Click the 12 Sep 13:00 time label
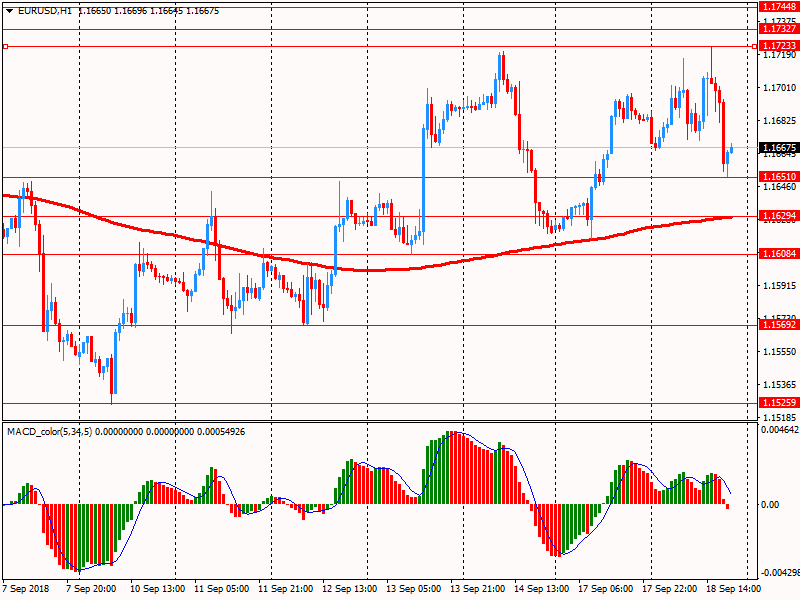Image resolution: width=800 pixels, height=600 pixels. pyautogui.click(x=350, y=588)
